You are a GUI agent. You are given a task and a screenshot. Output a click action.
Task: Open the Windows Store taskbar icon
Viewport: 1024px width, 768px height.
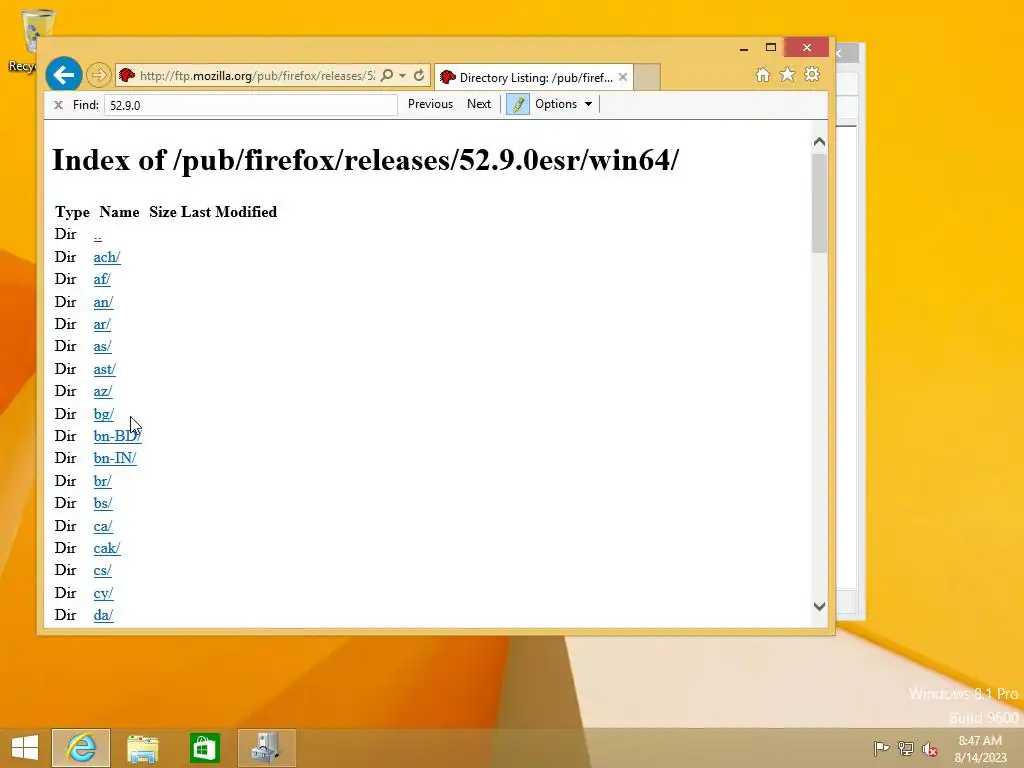click(x=204, y=748)
